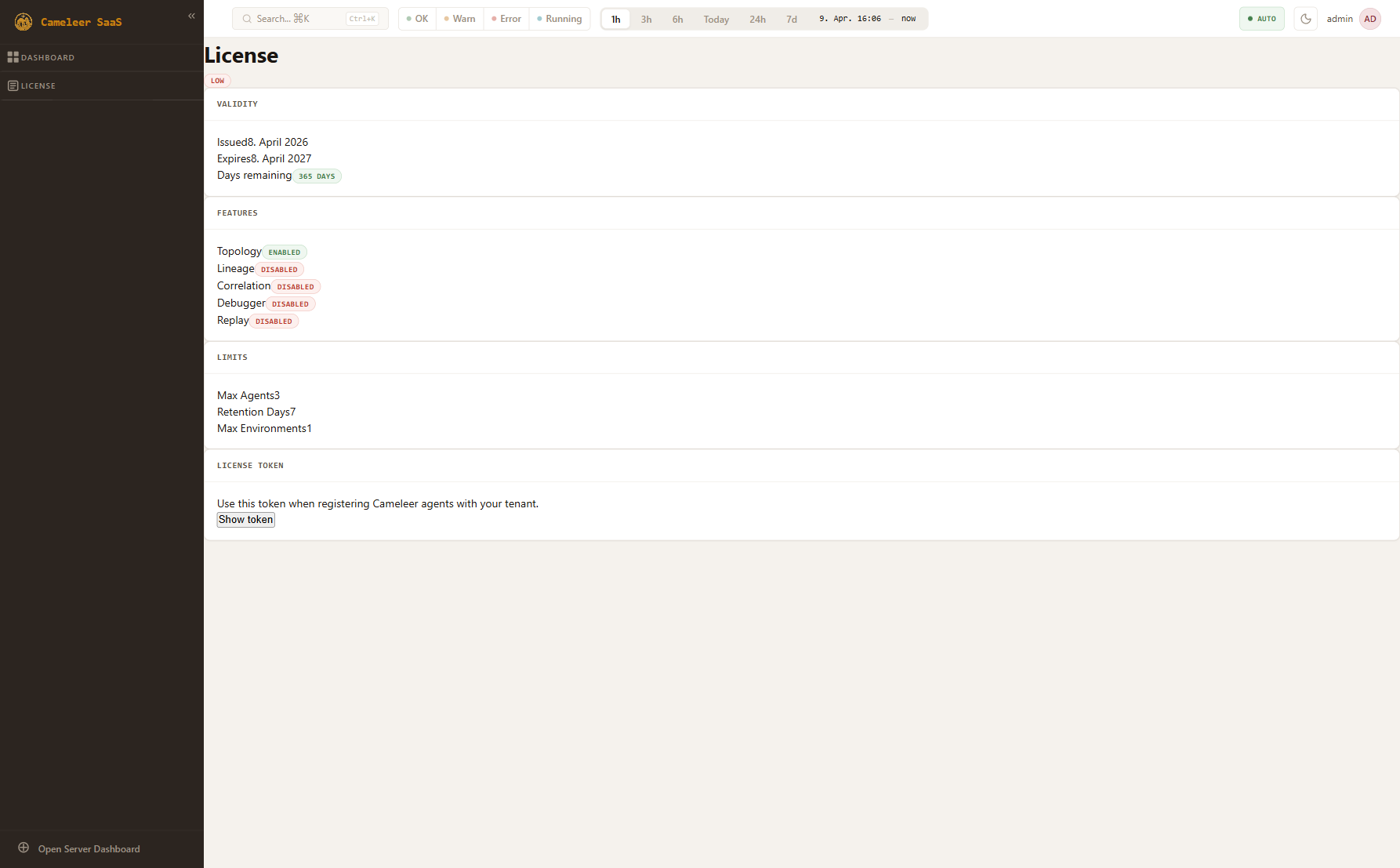Switch to dark mode via moon icon
Image resolution: width=1400 pixels, height=868 pixels.
pyautogui.click(x=1305, y=19)
